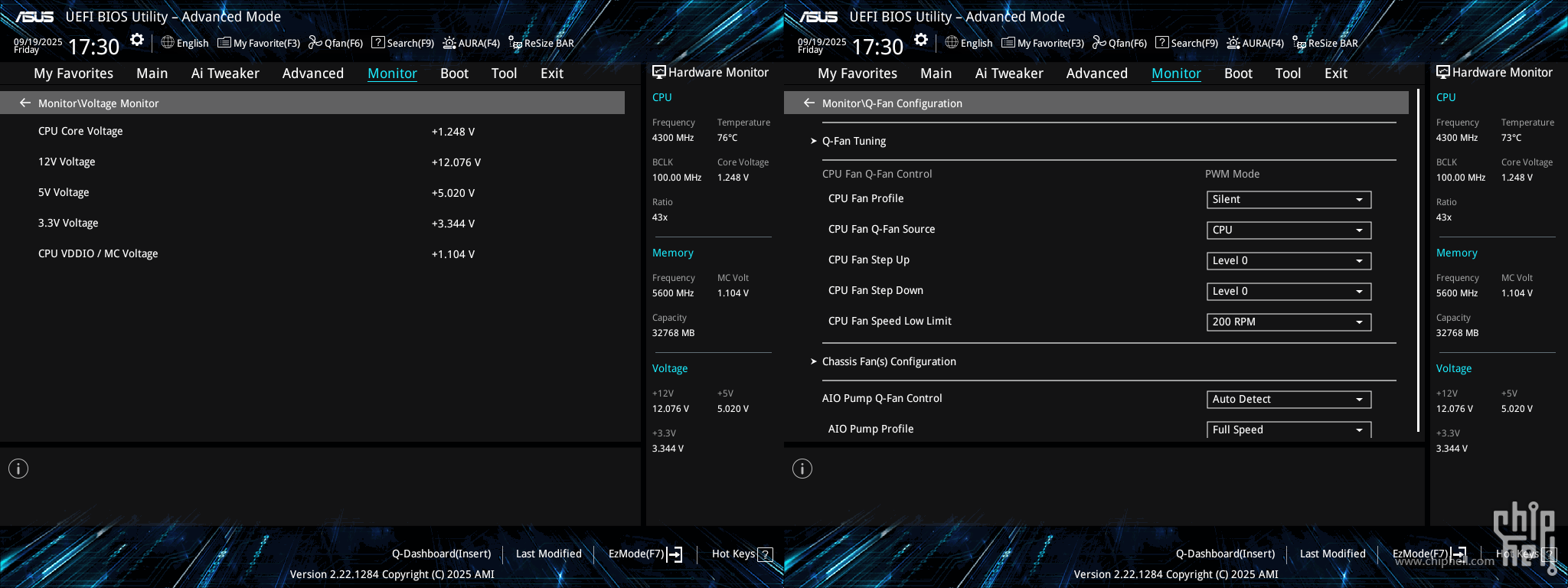This screenshot has width=1568, height=588.
Task: Click the info icon in left window
Action: (18, 469)
